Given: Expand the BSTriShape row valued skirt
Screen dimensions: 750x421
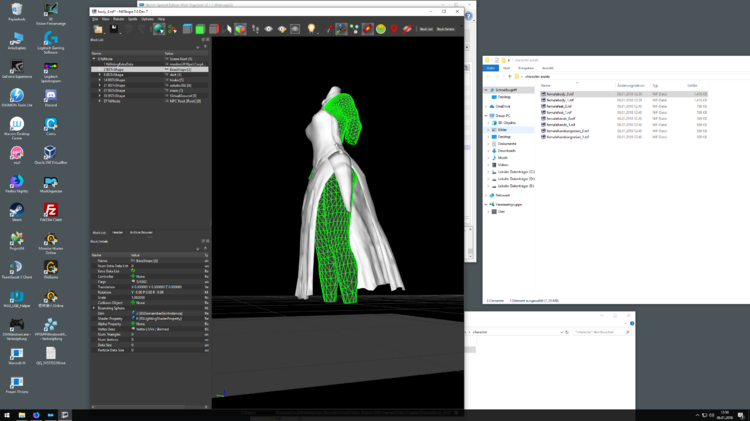Looking at the screenshot, I should pyautogui.click(x=99, y=75).
